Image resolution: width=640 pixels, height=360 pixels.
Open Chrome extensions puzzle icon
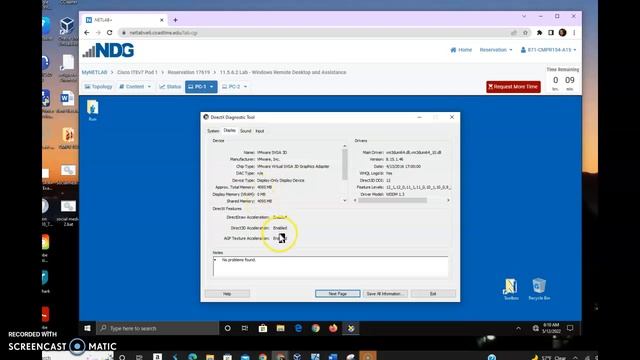coord(540,33)
